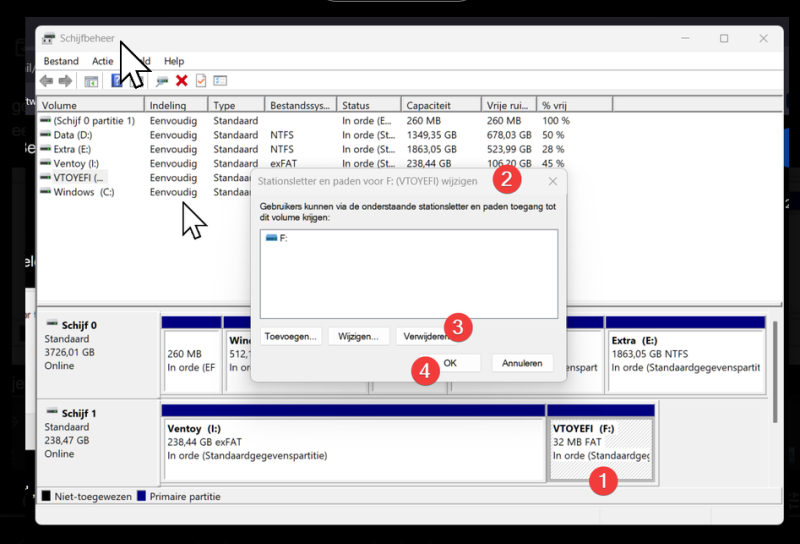Screen dimensions: 800x544
Task: Click the show/hide console tree icon
Action: click(x=91, y=81)
